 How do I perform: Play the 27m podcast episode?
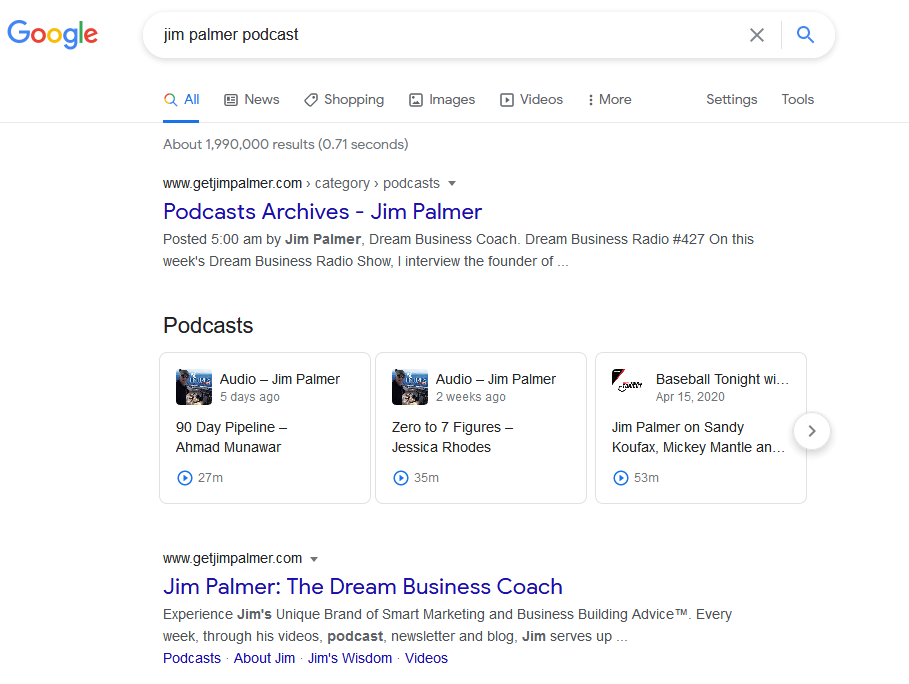184,478
